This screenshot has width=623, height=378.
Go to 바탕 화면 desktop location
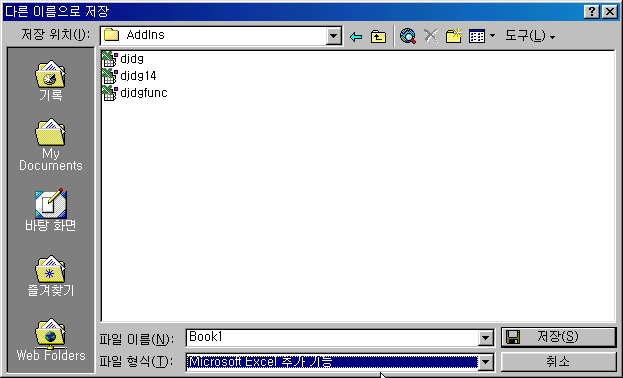pyautogui.click(x=50, y=210)
